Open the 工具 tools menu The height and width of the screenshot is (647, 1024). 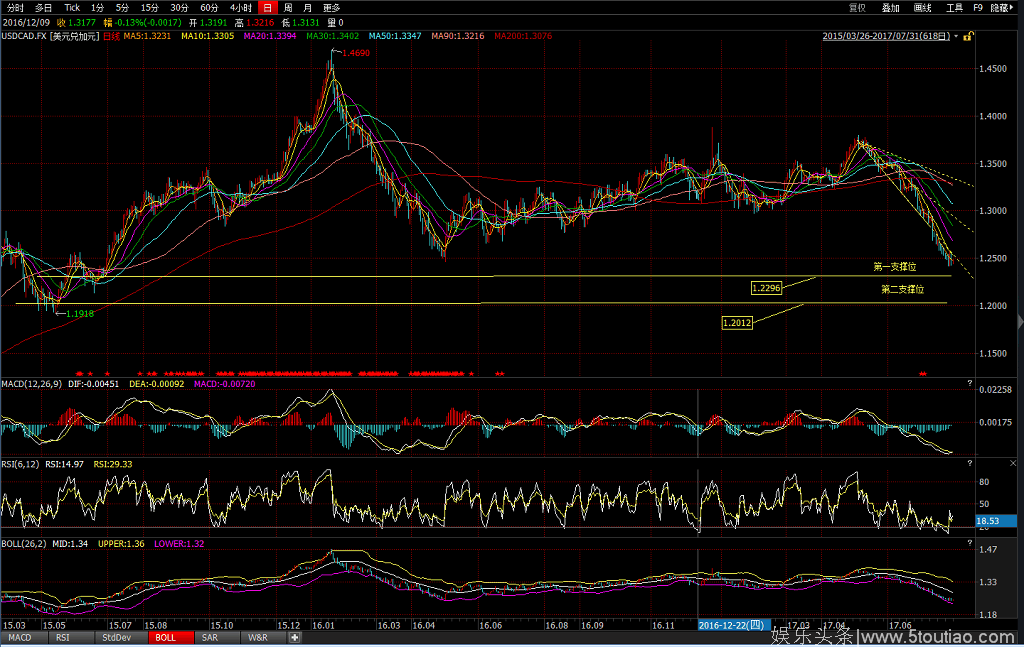pyautogui.click(x=954, y=8)
